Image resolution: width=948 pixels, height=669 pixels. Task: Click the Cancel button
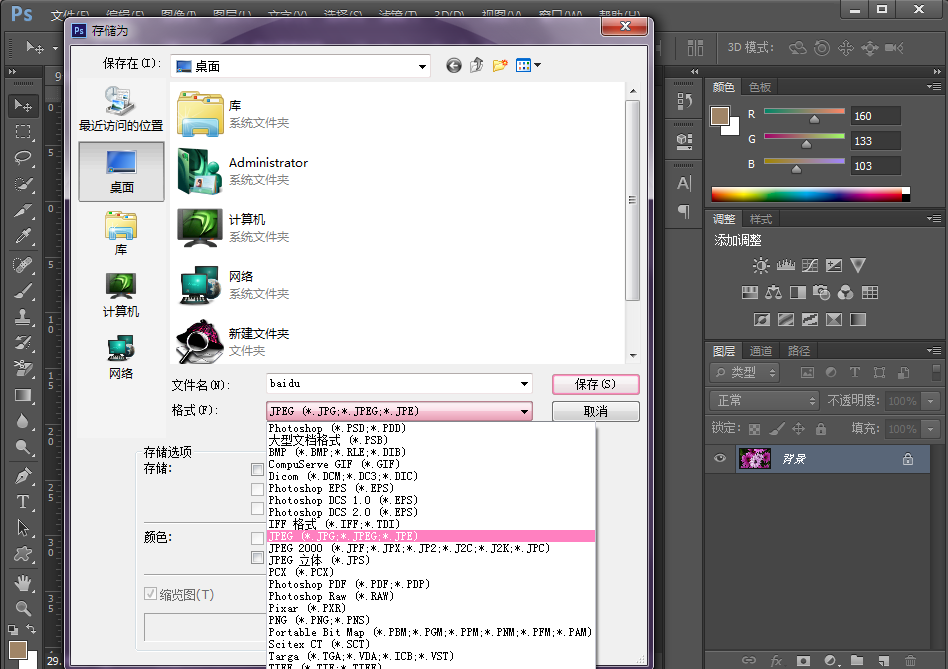(596, 412)
